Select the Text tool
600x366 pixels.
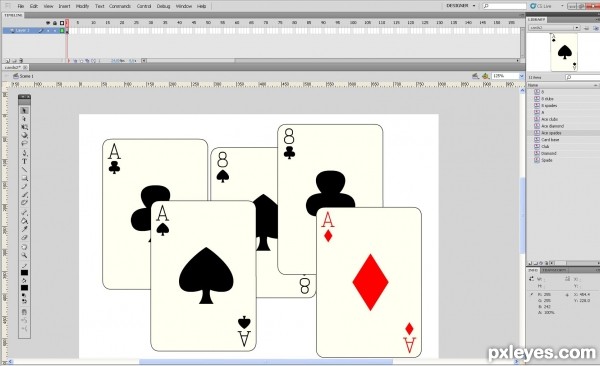(x=24, y=162)
